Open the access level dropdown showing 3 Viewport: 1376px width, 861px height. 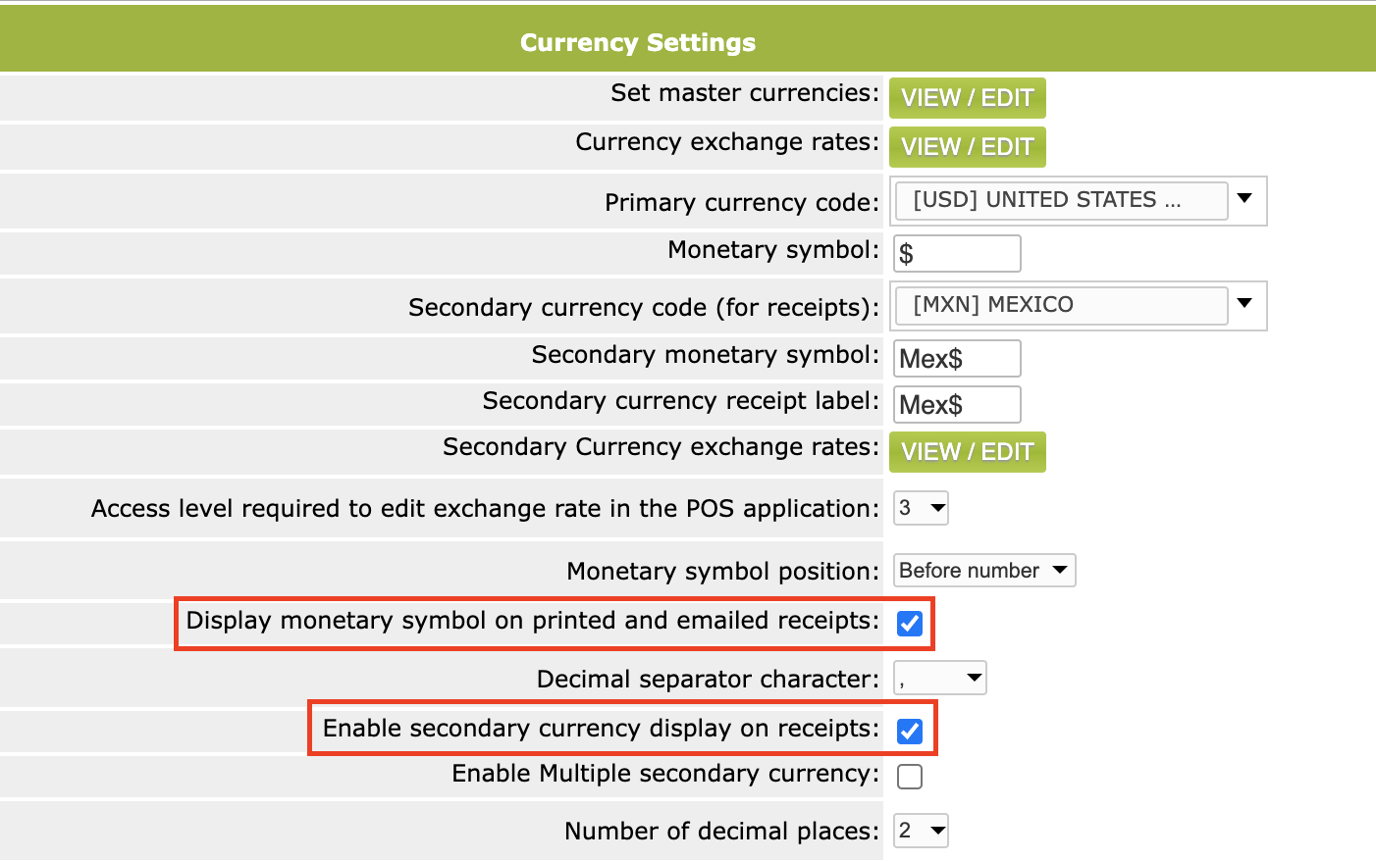918,508
